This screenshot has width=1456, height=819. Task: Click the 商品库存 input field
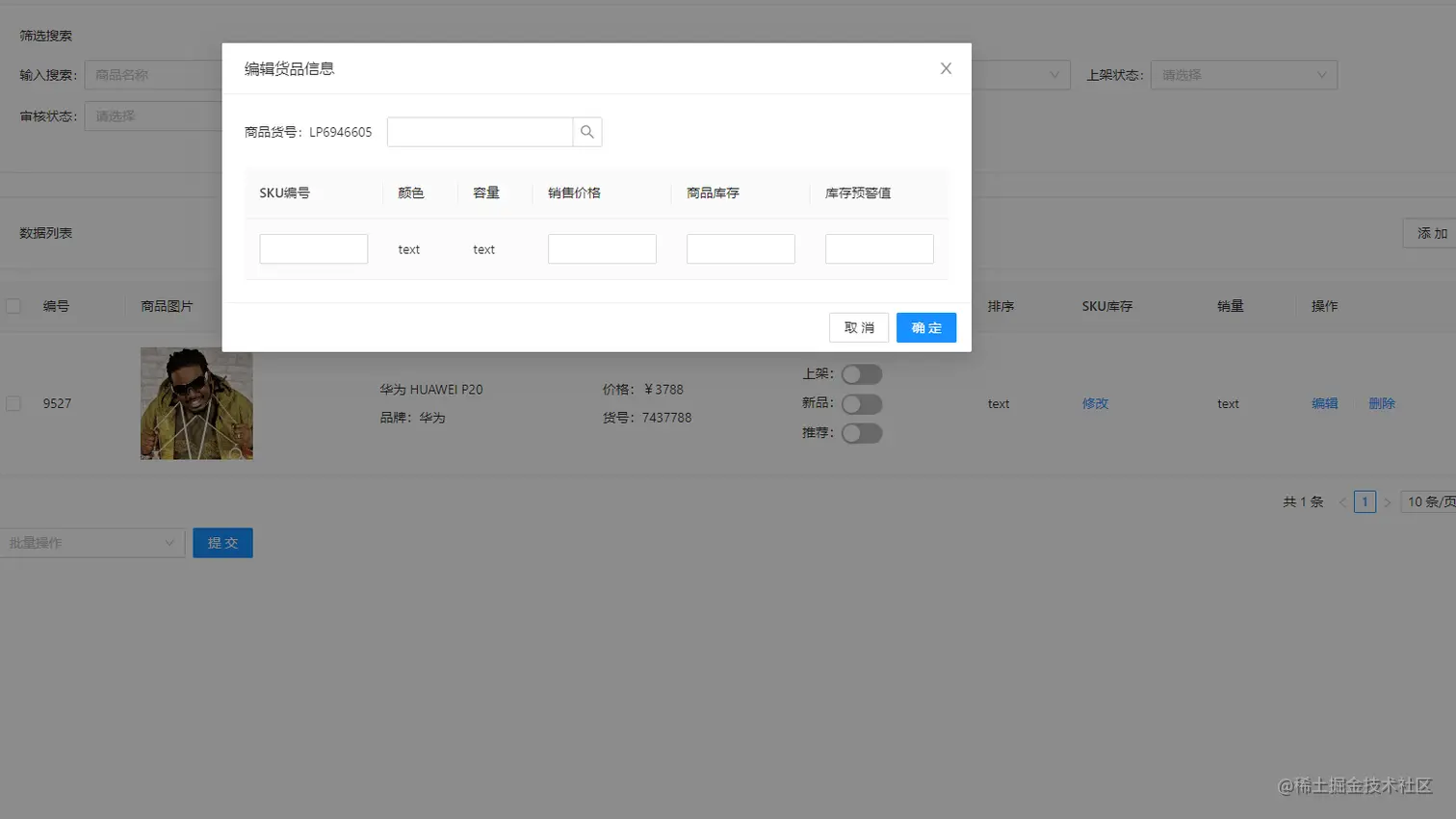(x=741, y=249)
